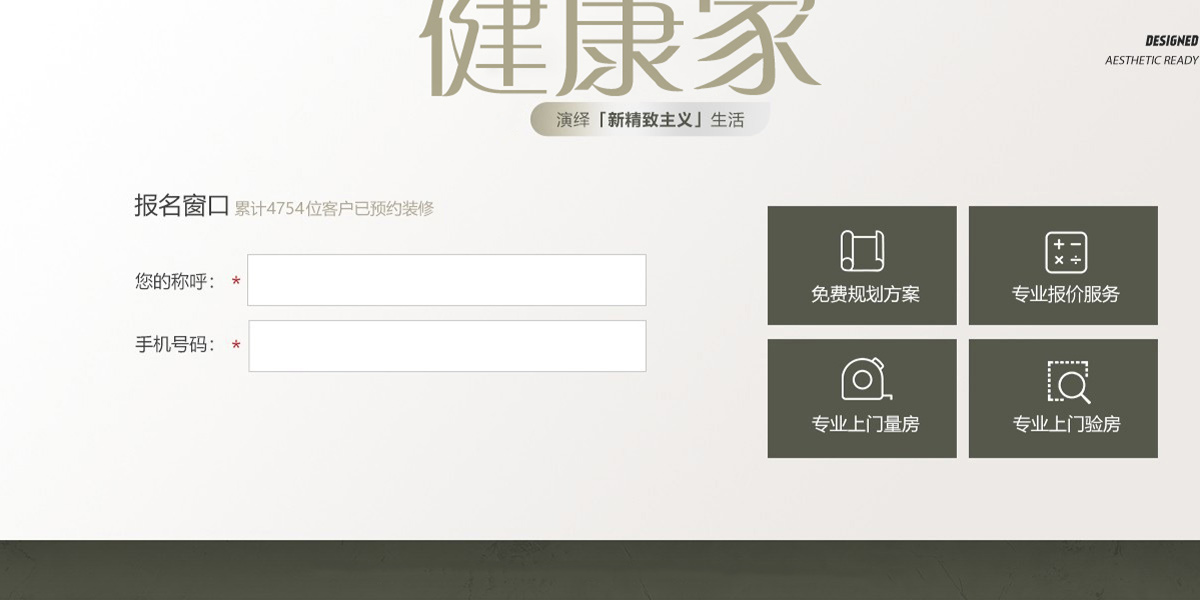Click the 演绎「新精致主义」生活 slogan pill
The width and height of the screenshot is (1200, 600).
click(650, 119)
